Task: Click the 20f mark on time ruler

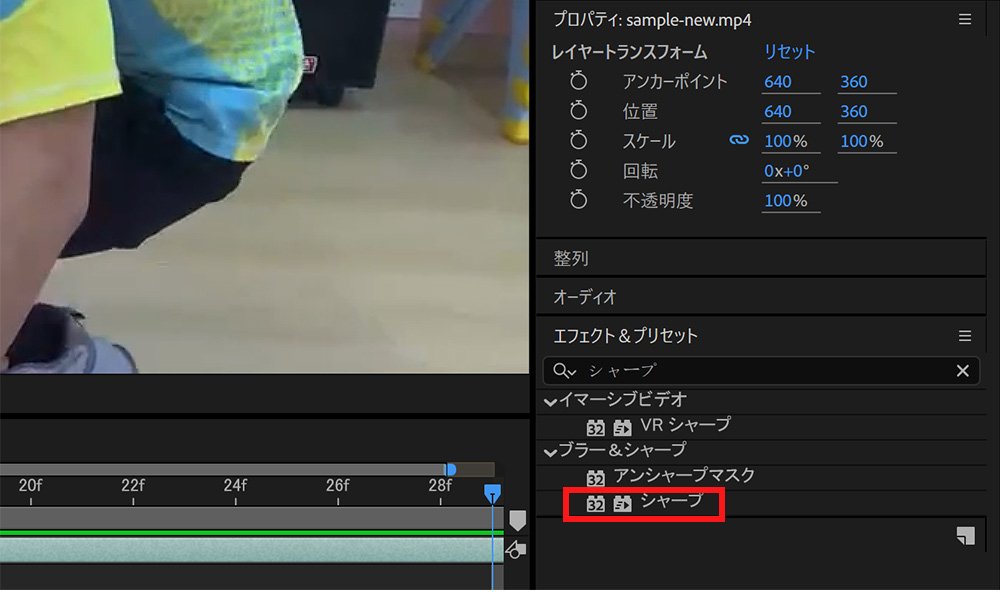Action: tap(30, 486)
